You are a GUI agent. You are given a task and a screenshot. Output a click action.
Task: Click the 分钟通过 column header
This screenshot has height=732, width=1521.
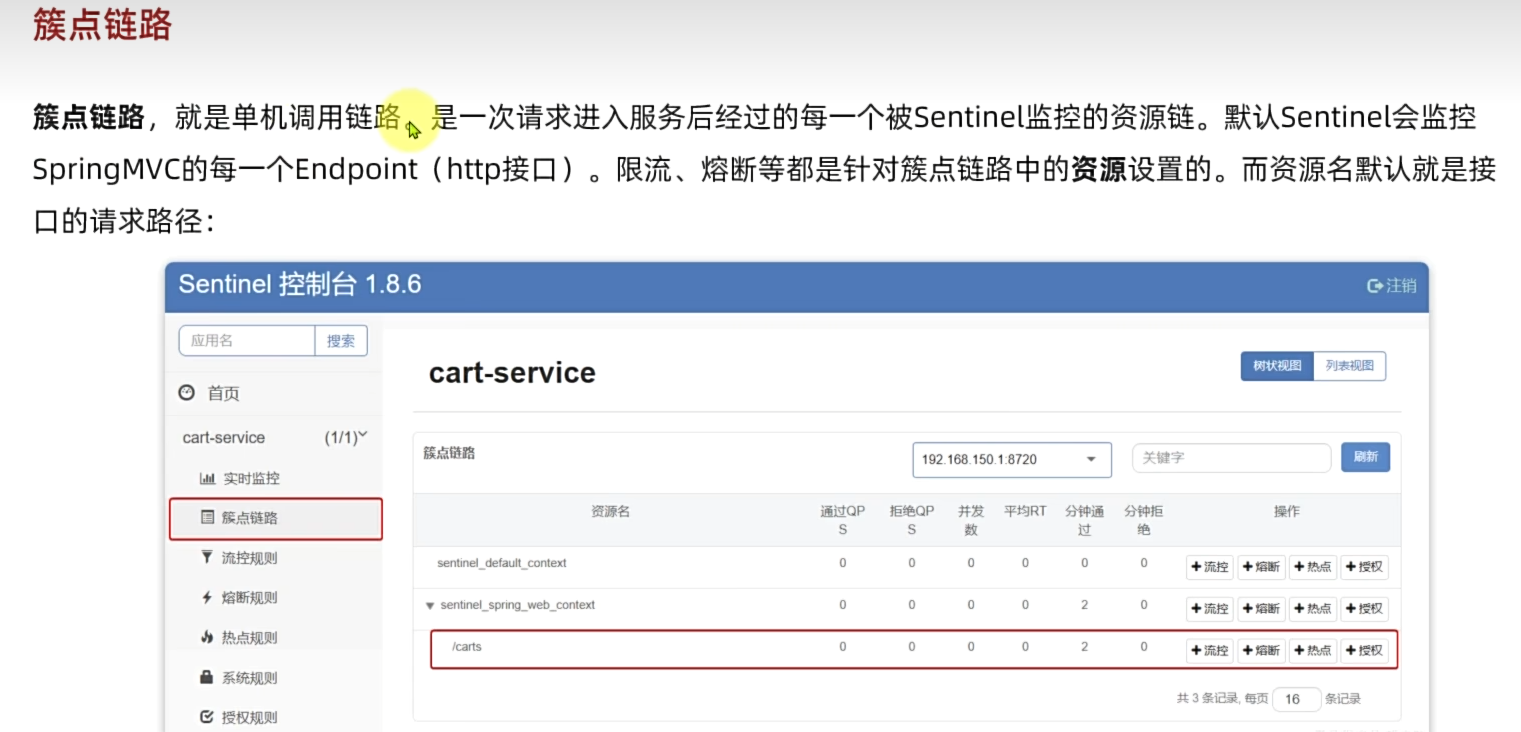click(1084, 520)
